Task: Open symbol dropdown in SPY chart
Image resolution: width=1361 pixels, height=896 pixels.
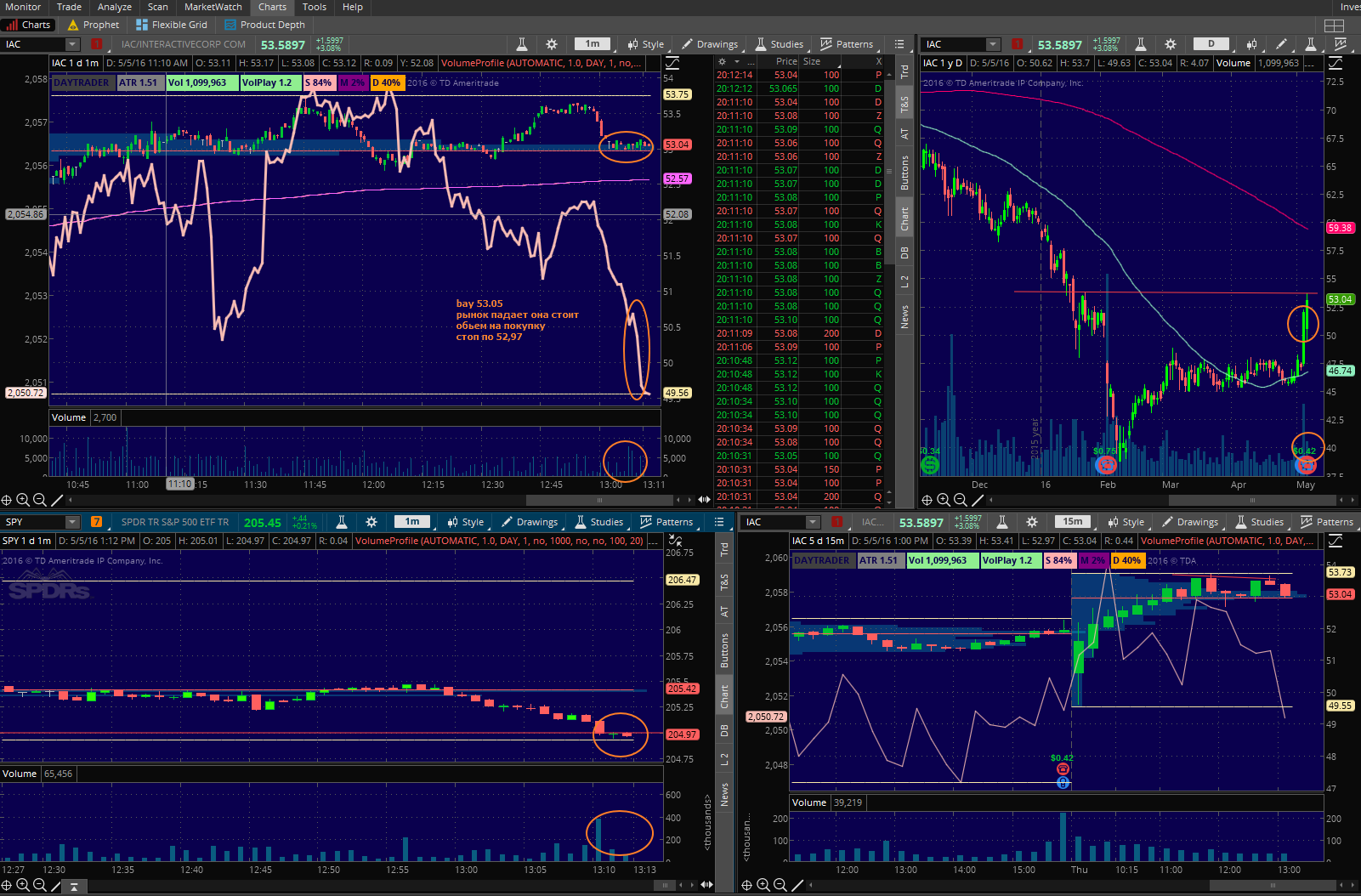Action: tap(72, 522)
